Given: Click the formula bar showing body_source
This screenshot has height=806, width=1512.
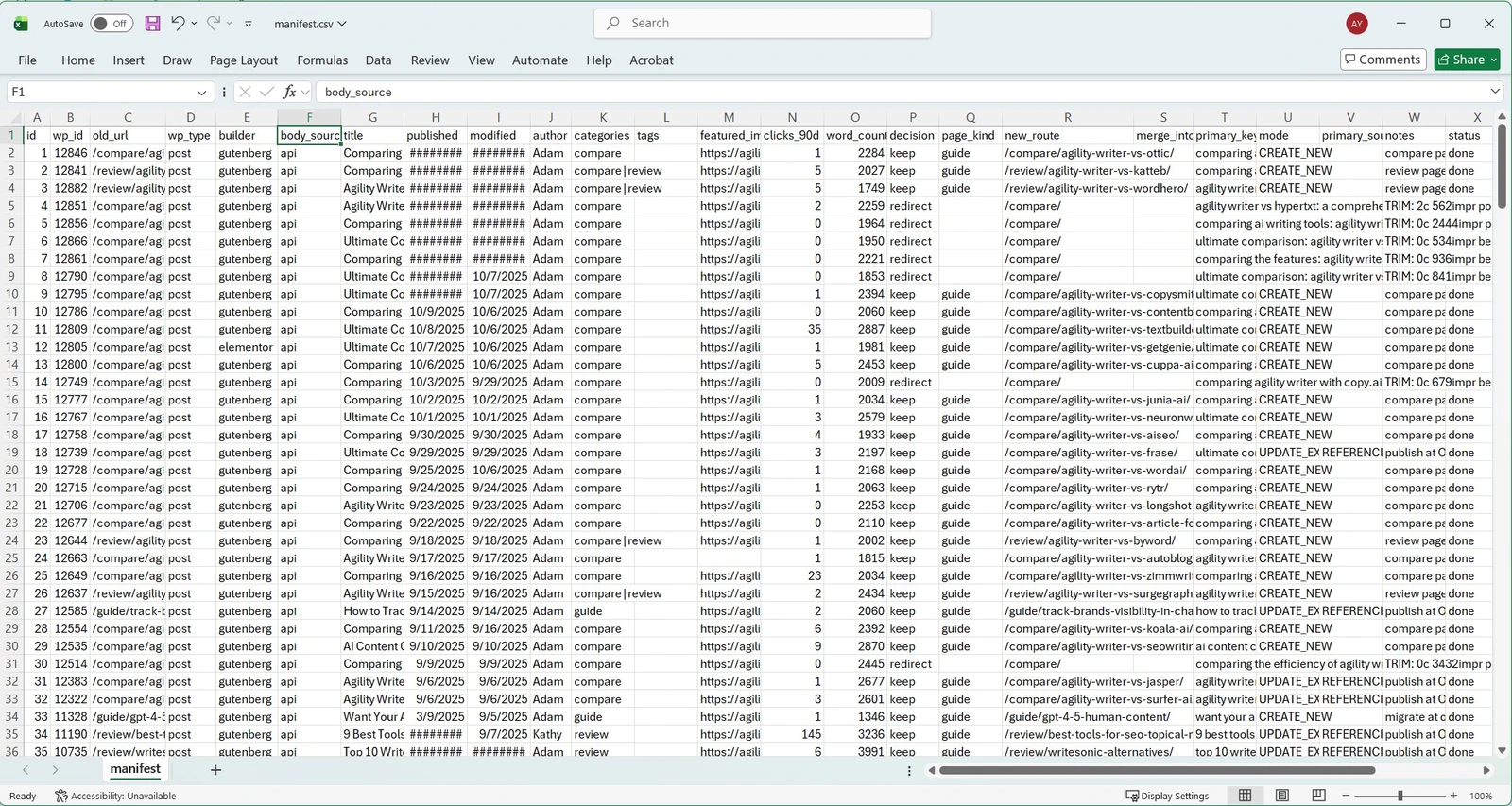Looking at the screenshot, I should click(x=898, y=92).
